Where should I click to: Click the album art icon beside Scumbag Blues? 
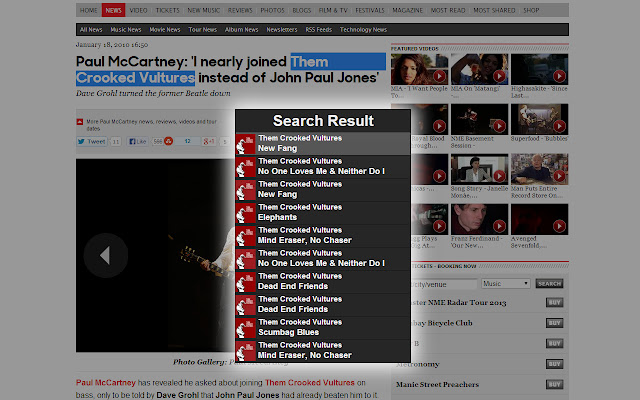[246, 328]
